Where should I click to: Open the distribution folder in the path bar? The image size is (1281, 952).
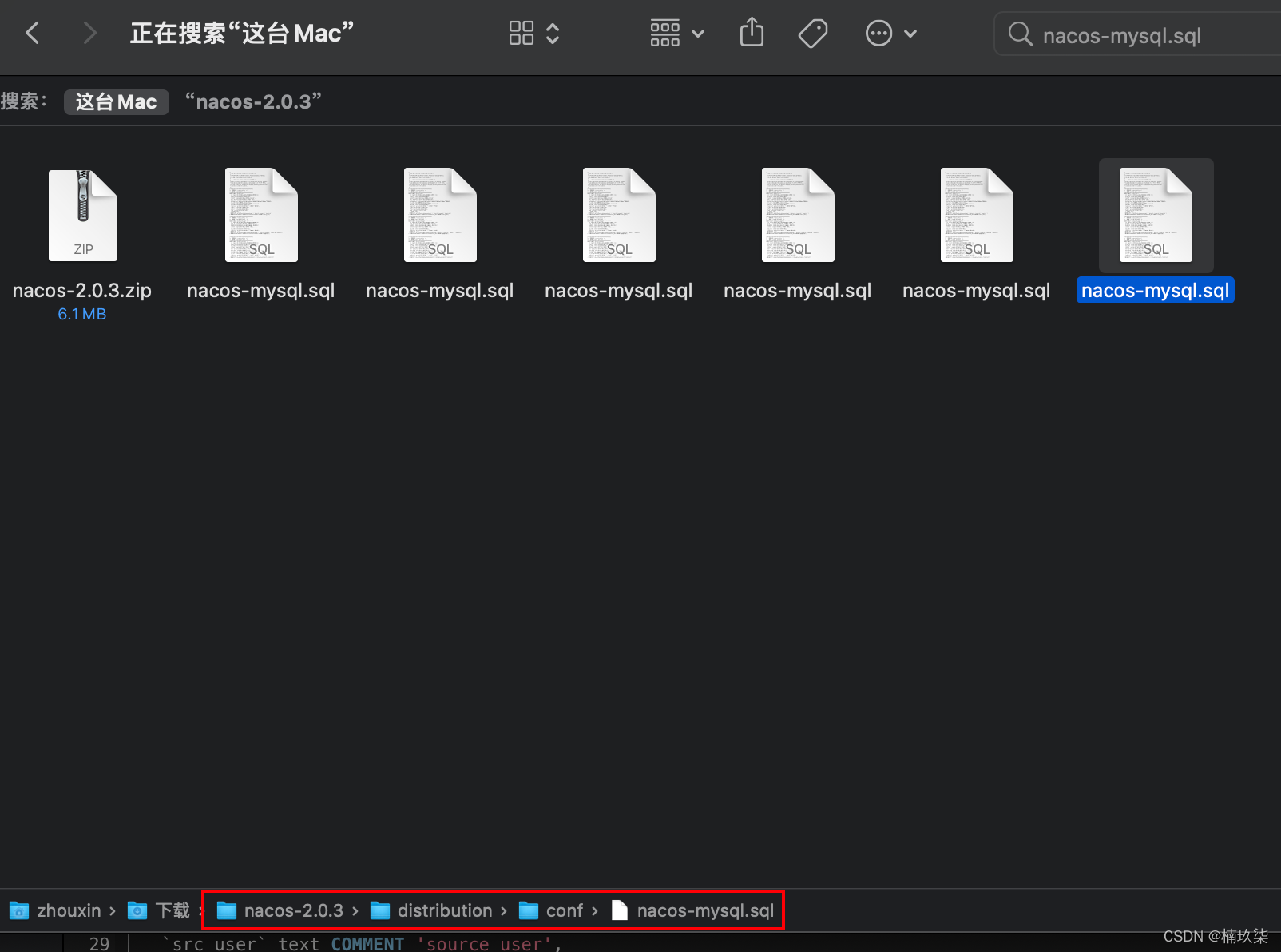[445, 910]
